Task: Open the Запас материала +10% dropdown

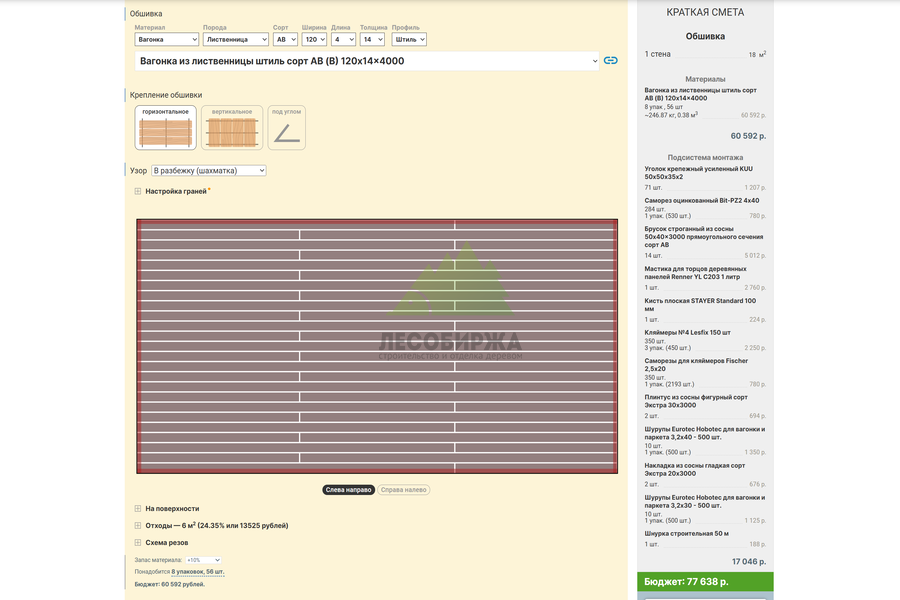Action: point(203,560)
